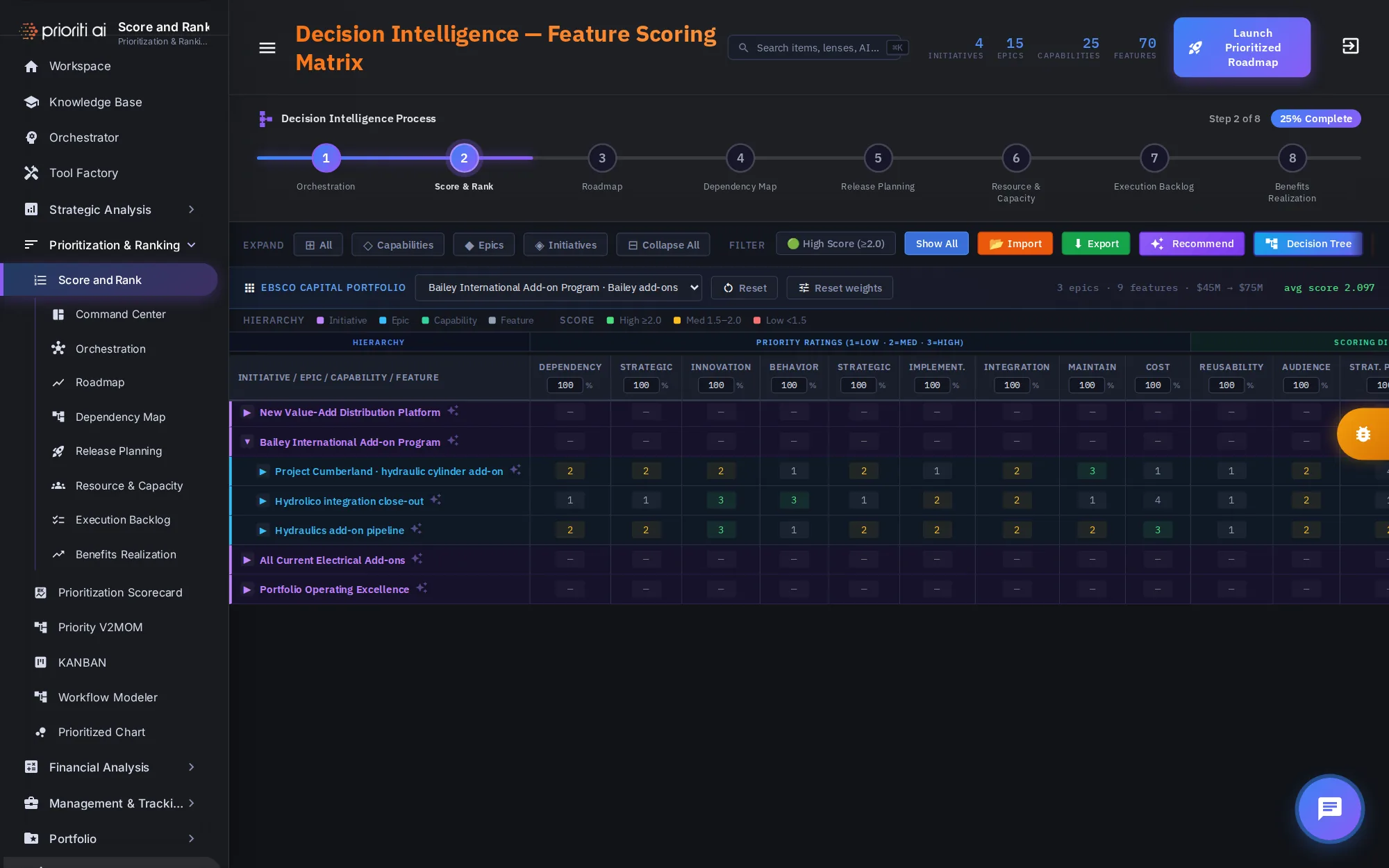This screenshot has width=1389, height=868.
Task: Click the Recommend button
Action: click(x=1192, y=244)
